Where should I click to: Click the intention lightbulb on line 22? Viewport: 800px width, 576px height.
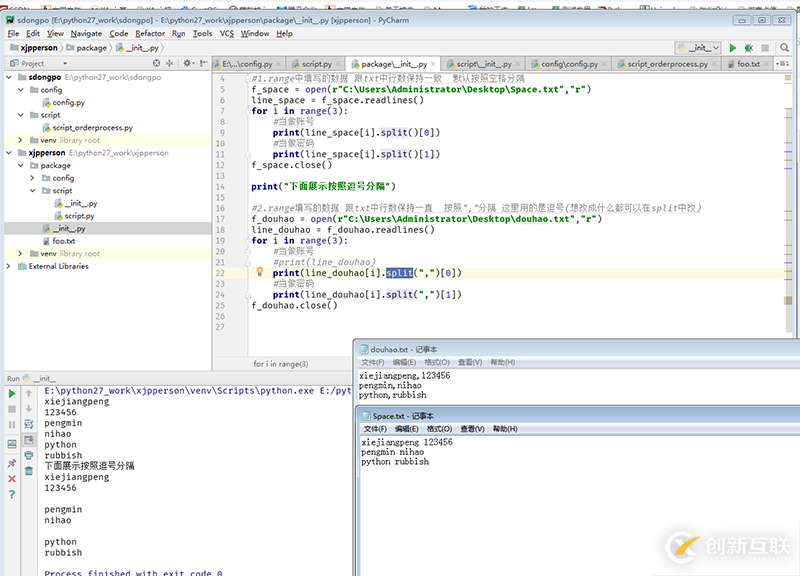pos(259,272)
